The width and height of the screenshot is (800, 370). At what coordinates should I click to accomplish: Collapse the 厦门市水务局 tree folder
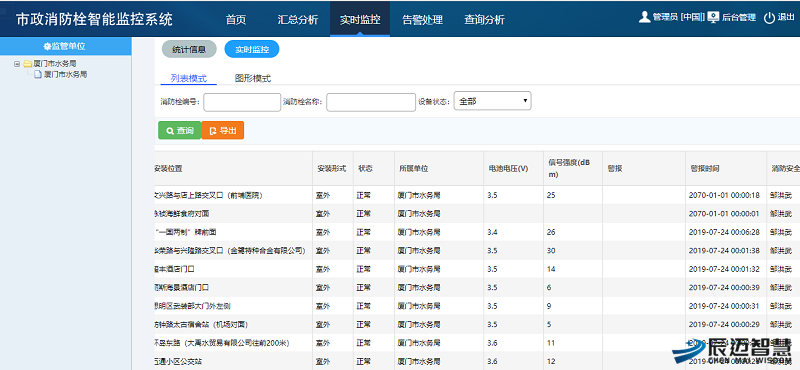click(x=17, y=64)
